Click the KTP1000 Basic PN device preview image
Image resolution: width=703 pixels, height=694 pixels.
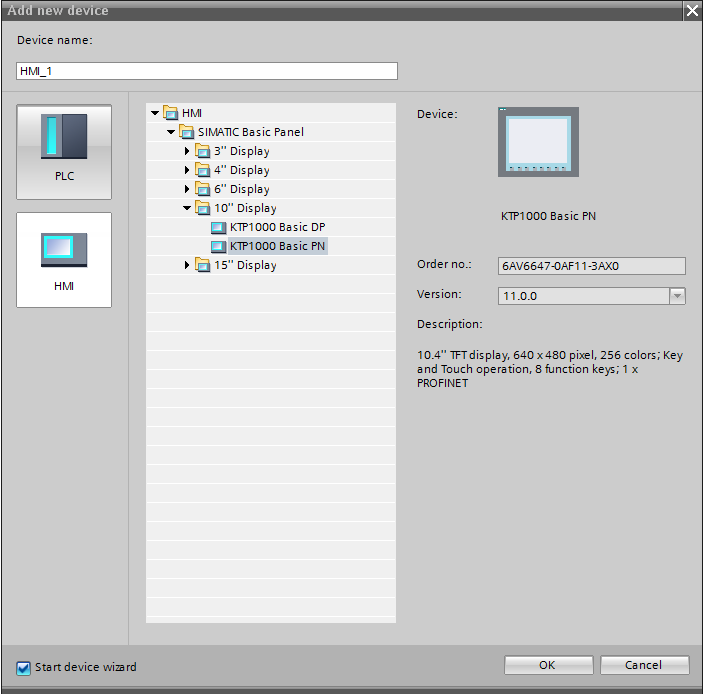click(538, 142)
